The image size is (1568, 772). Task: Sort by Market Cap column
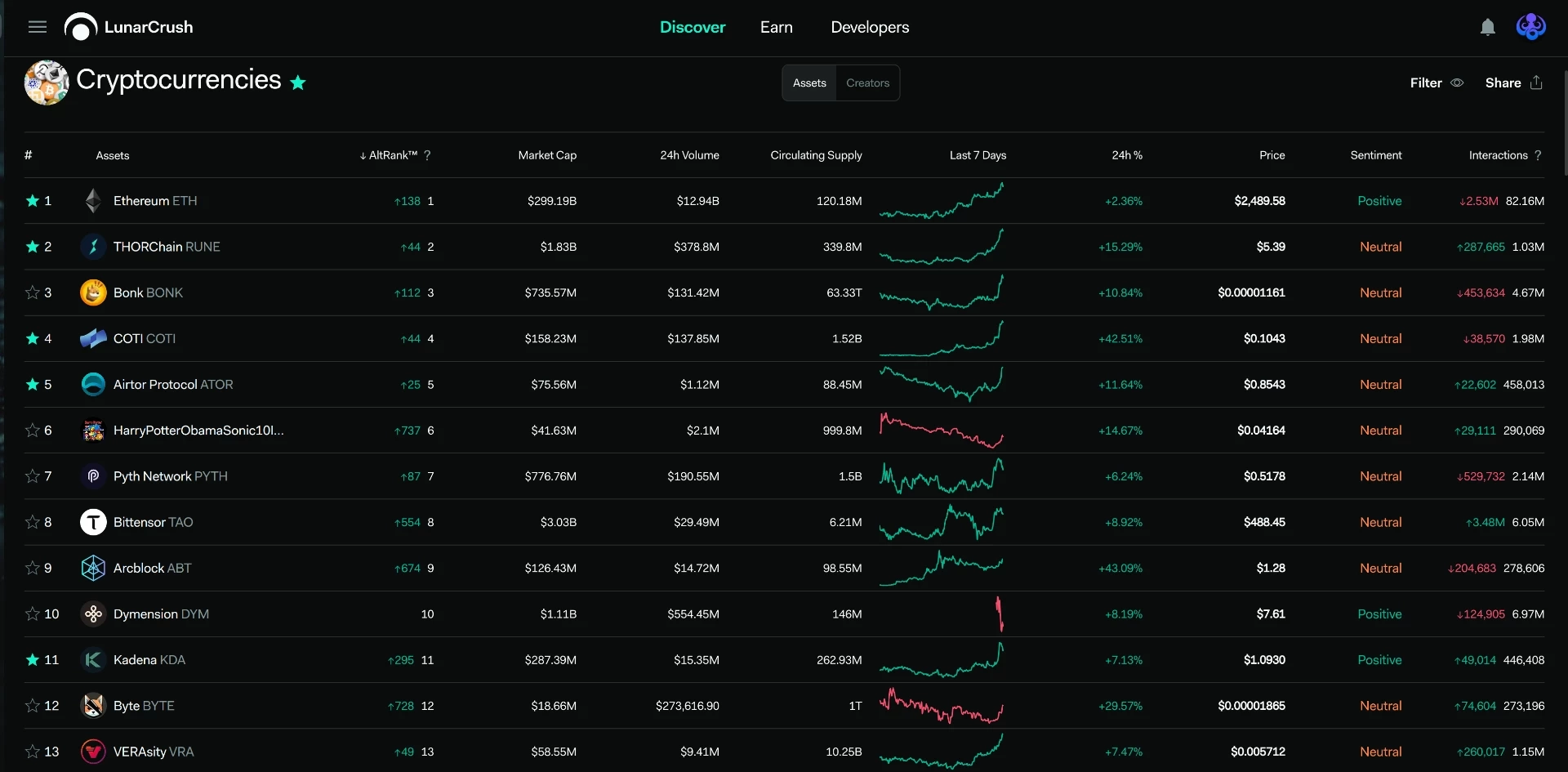[547, 155]
